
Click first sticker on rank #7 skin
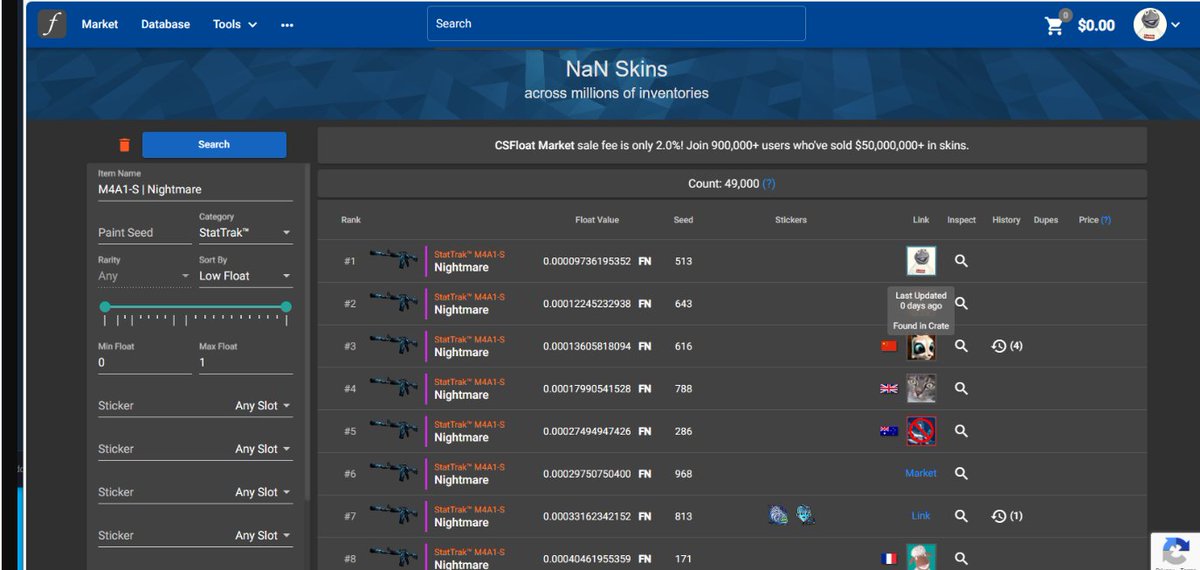click(x=778, y=515)
